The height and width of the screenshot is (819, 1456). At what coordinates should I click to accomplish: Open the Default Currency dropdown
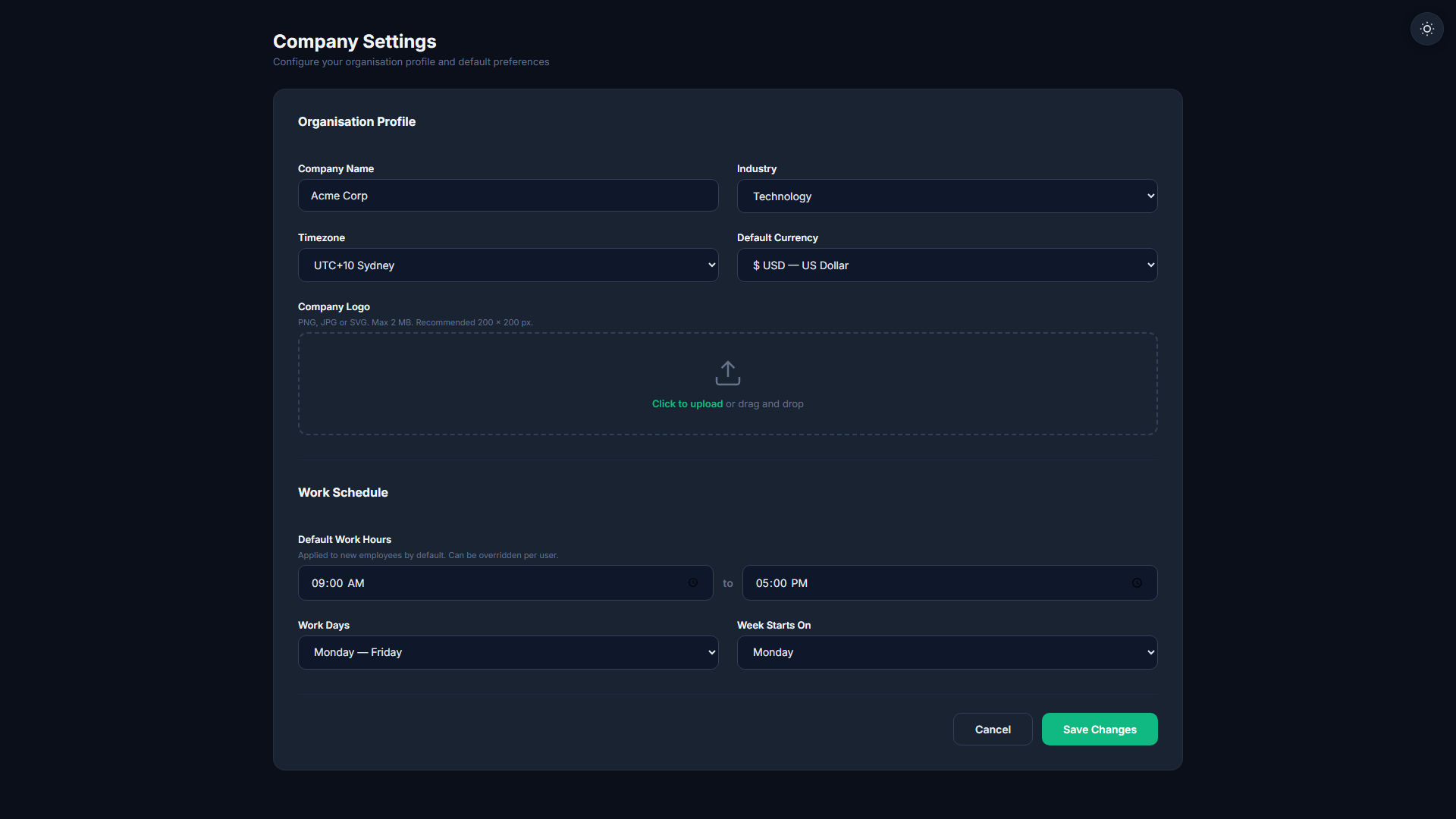(x=947, y=265)
